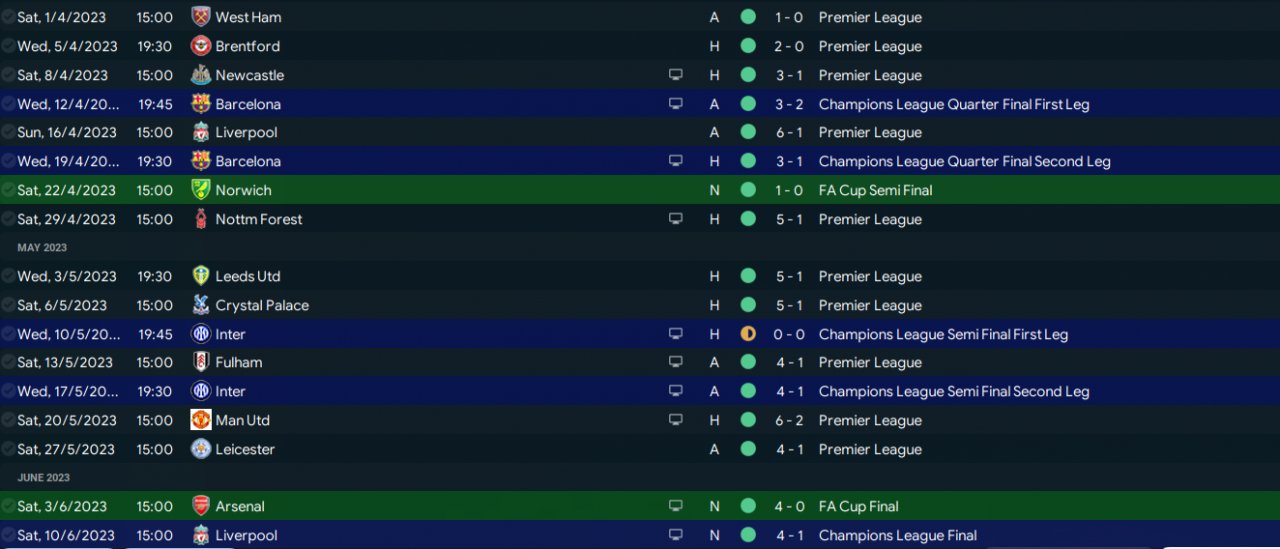Click the Brentford club crest
The height and width of the screenshot is (549, 1280).
coord(201,46)
